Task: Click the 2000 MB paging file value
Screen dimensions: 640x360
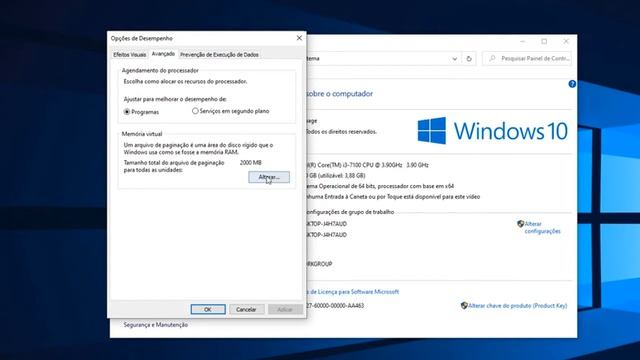Action: 251,162
